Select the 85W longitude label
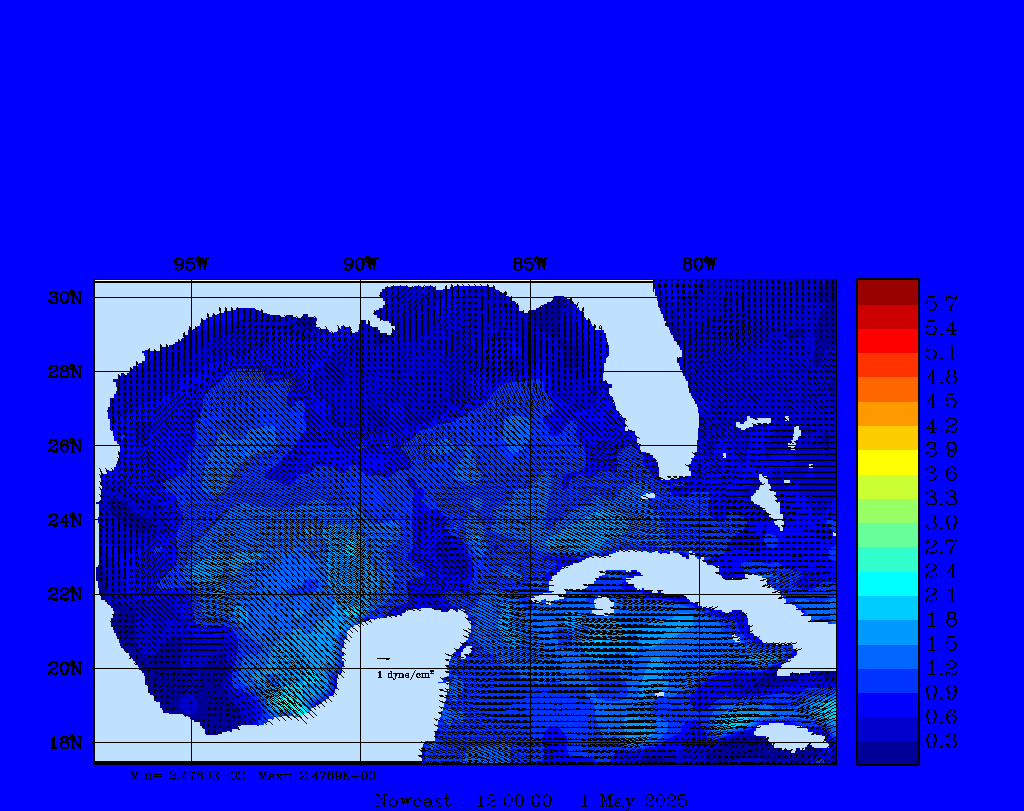 [530, 265]
